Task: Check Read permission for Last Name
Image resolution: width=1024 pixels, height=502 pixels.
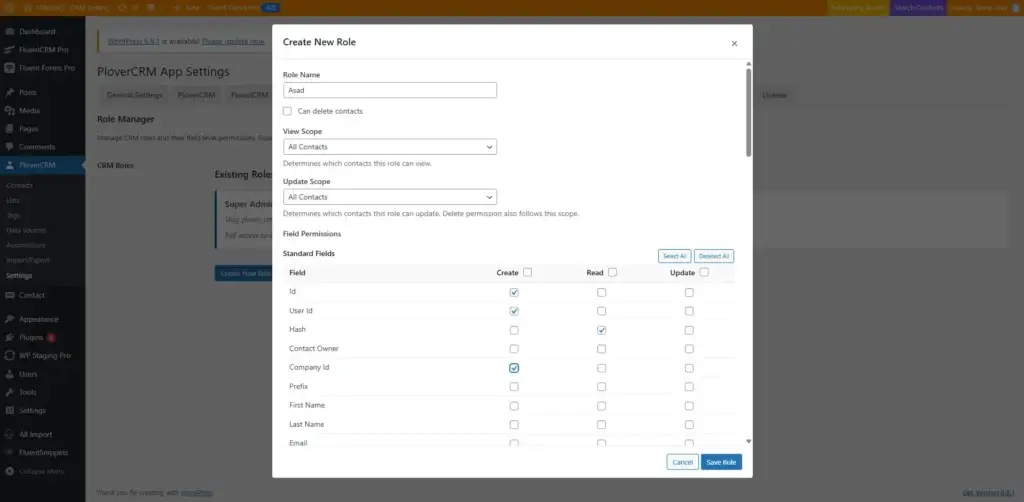Action: pyautogui.click(x=601, y=425)
